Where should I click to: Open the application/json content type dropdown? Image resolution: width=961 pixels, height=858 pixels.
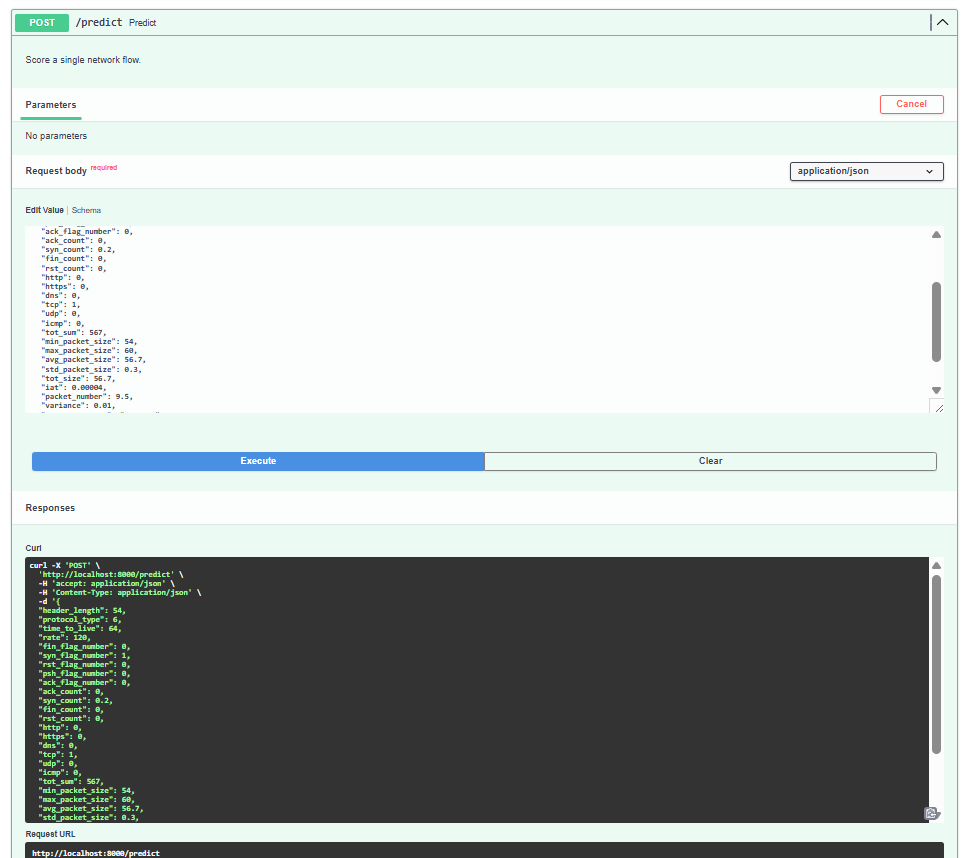coord(866,171)
